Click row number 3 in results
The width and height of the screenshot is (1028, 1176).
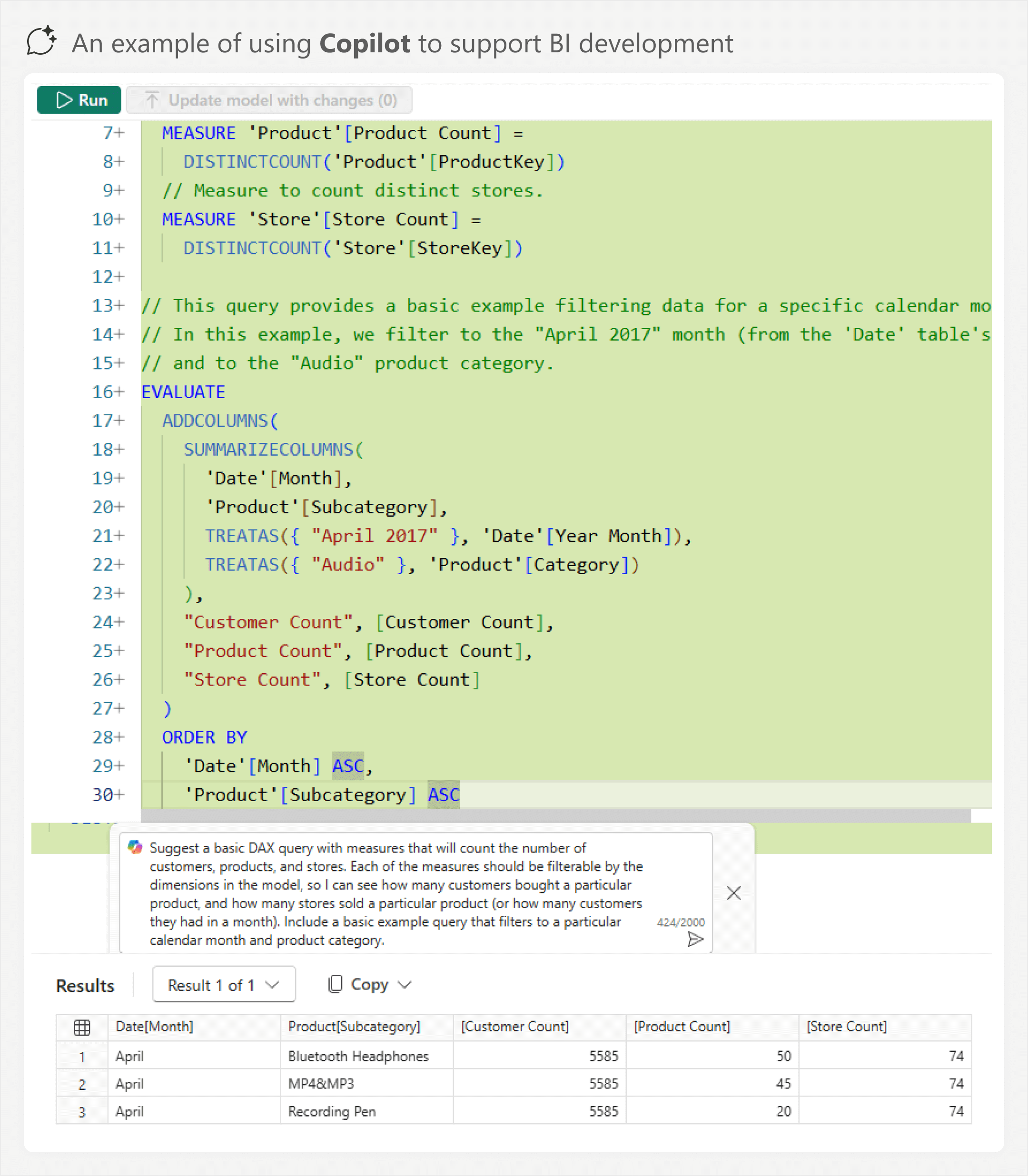click(82, 1112)
